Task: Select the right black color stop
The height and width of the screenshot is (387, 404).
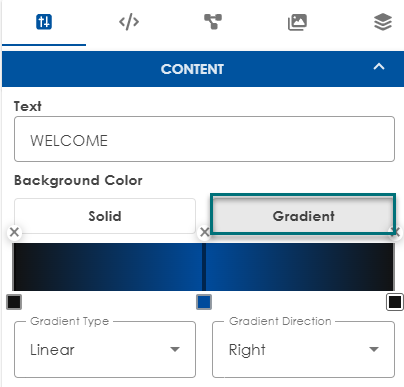Action: (x=395, y=302)
